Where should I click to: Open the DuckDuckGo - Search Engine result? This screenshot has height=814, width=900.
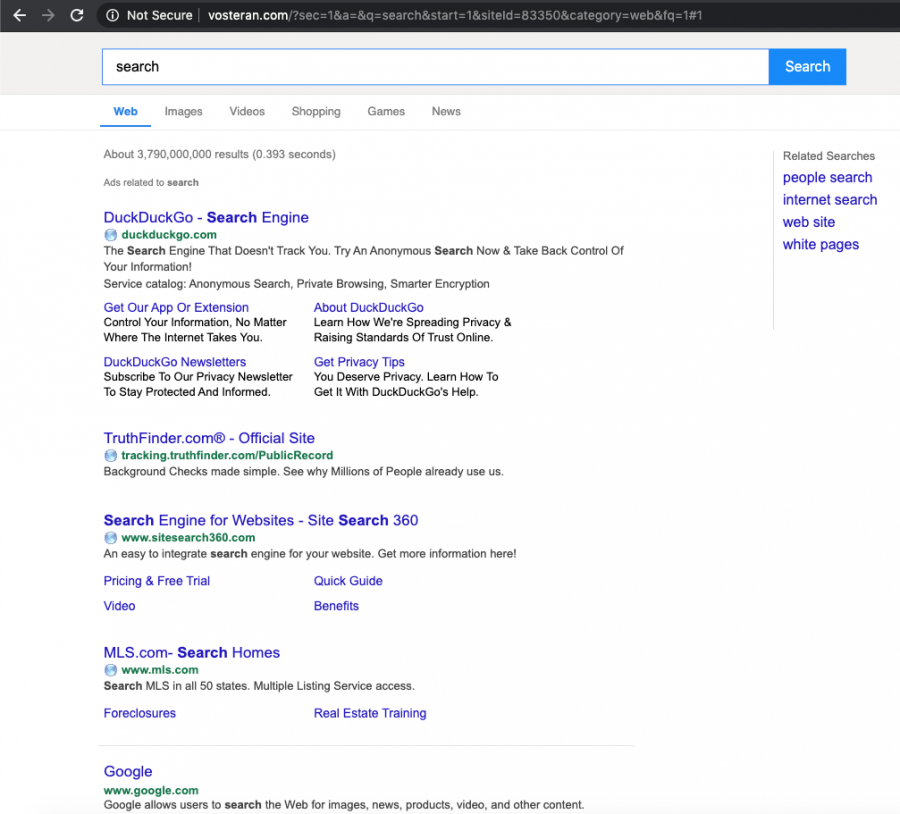pos(206,218)
